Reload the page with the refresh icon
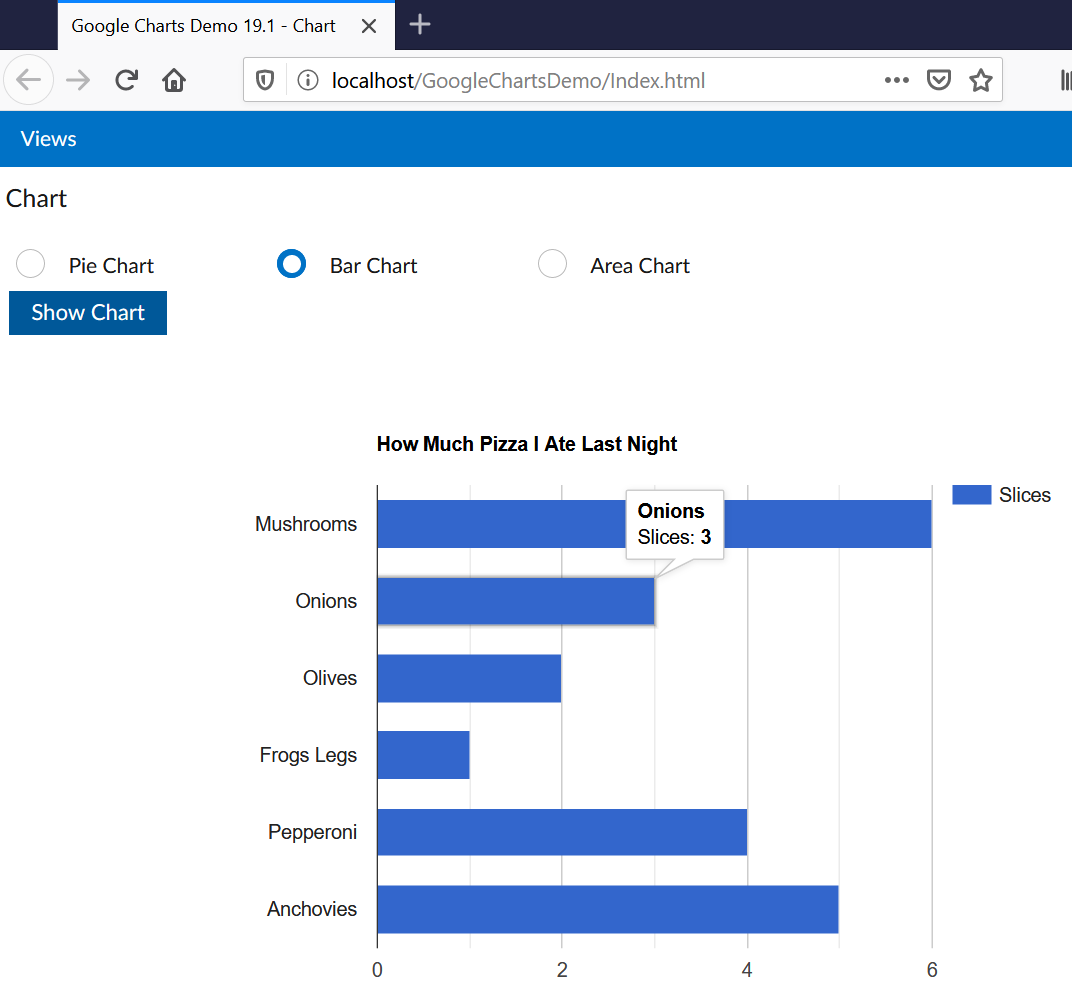 (x=126, y=80)
